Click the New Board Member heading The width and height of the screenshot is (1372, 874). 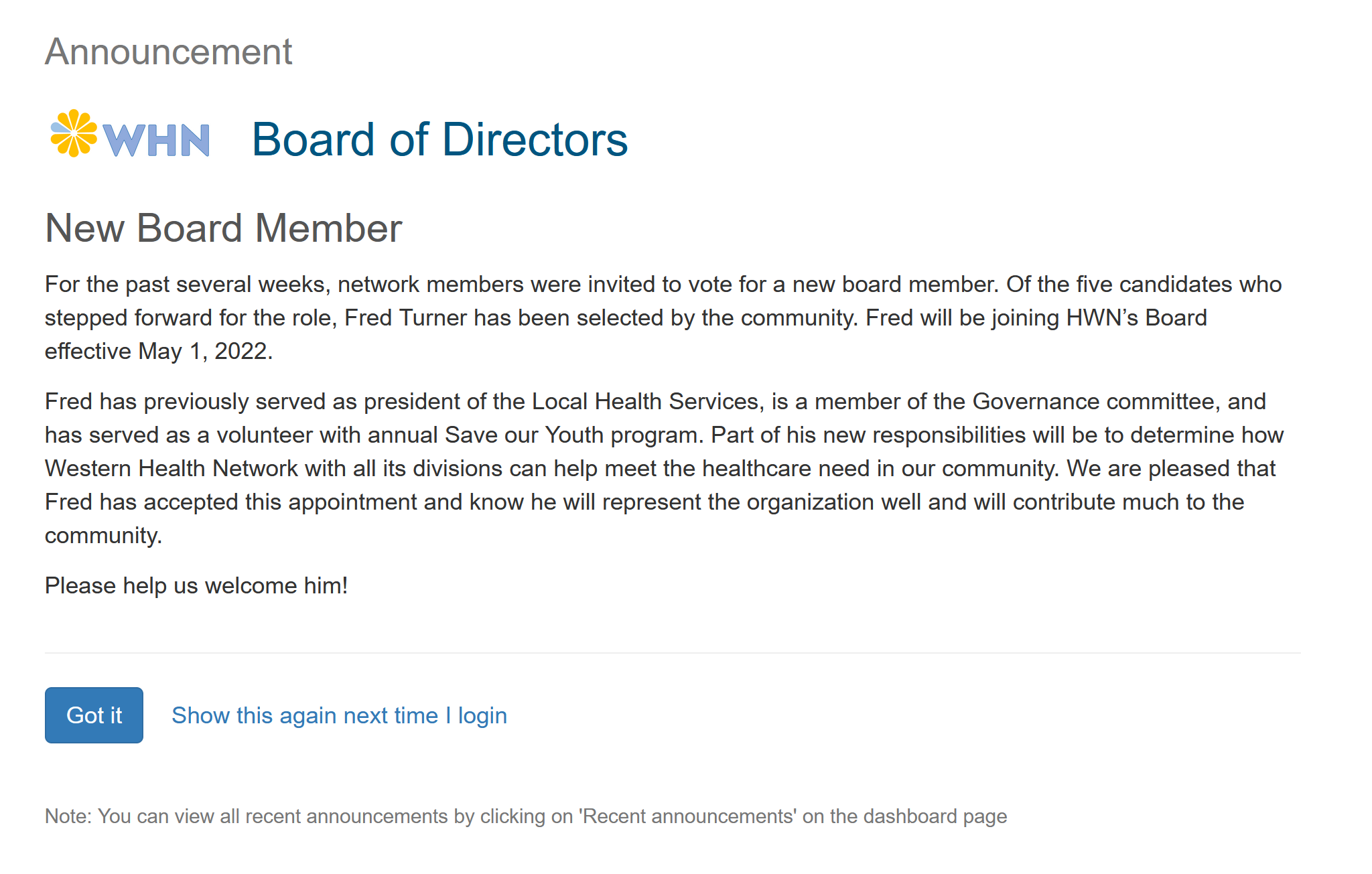(223, 228)
